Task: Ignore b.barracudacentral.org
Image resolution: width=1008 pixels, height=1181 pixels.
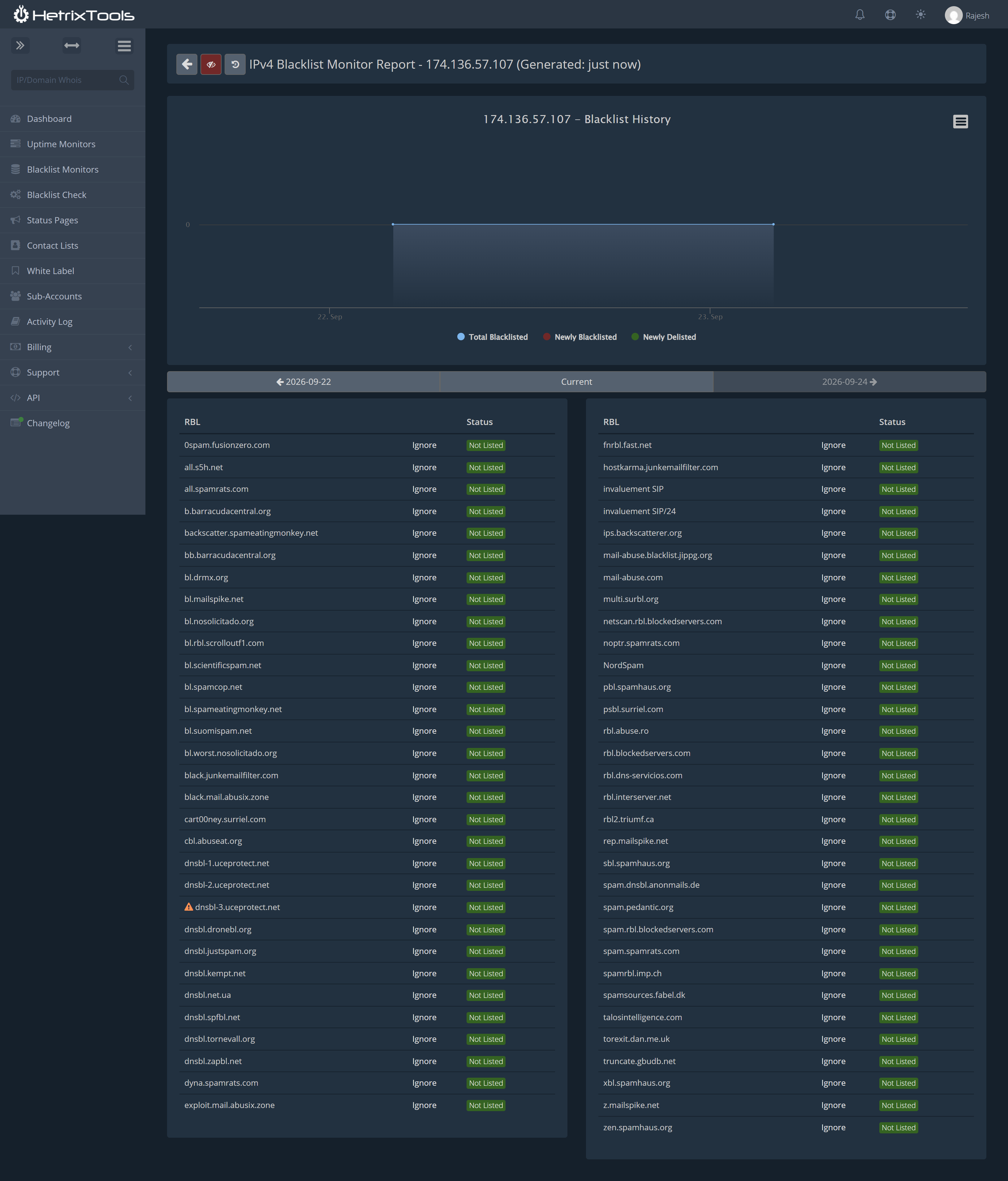Action: (424, 511)
